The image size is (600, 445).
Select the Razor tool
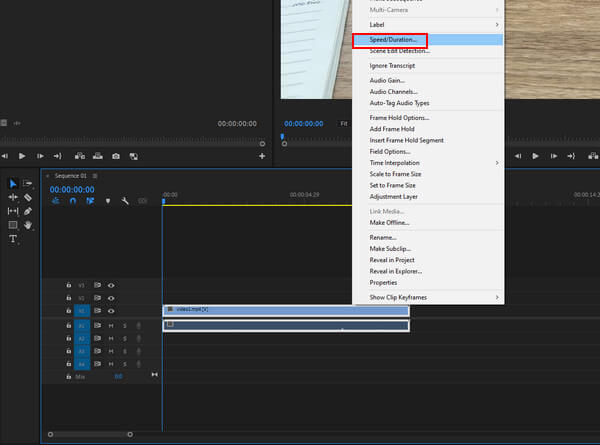[28, 197]
